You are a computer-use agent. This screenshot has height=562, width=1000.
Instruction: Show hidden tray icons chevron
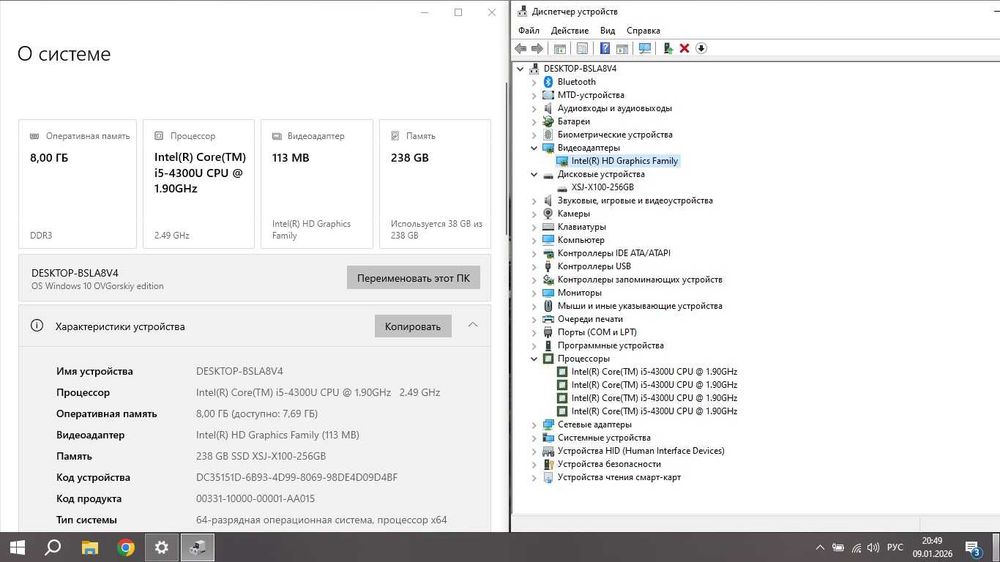click(820, 547)
